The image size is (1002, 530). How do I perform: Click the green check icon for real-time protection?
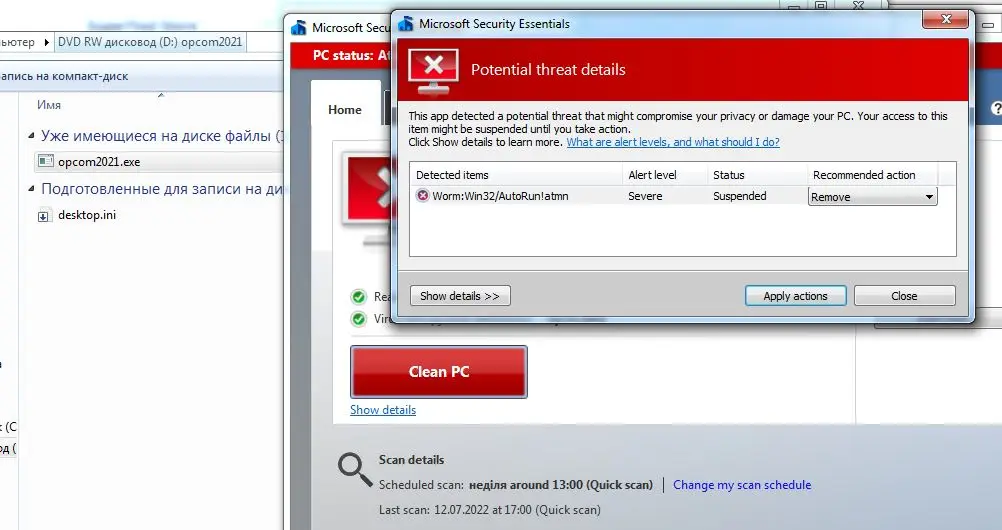coord(358,297)
